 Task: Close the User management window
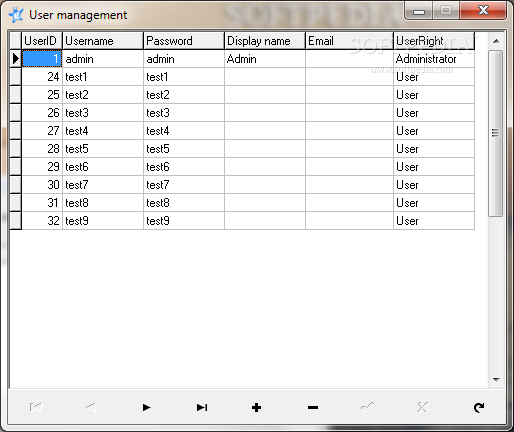click(x=483, y=10)
